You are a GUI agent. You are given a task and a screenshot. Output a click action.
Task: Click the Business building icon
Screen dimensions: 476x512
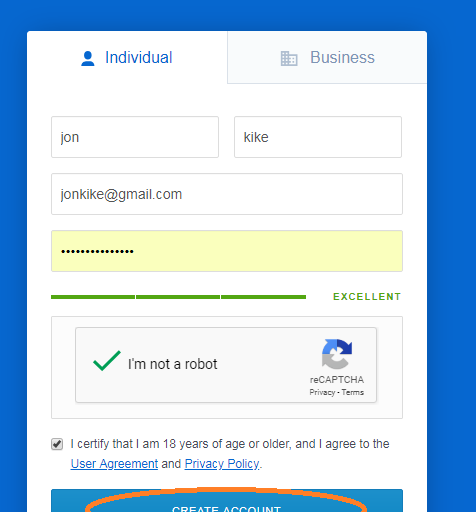tap(289, 58)
